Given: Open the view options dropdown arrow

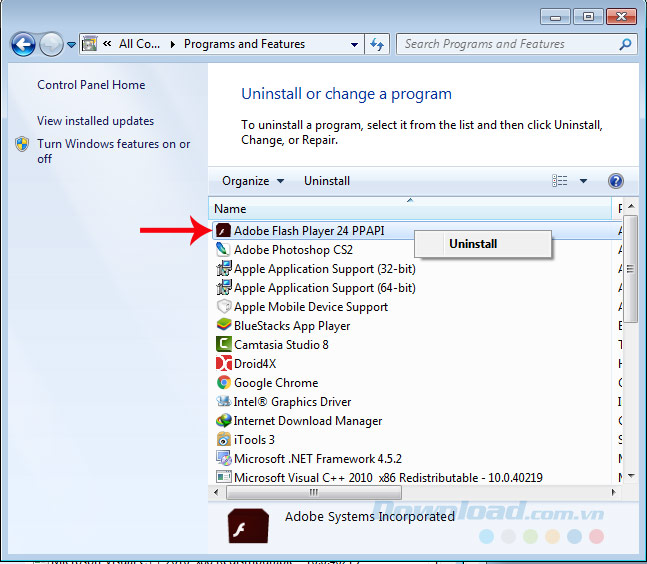Looking at the screenshot, I should tap(583, 181).
